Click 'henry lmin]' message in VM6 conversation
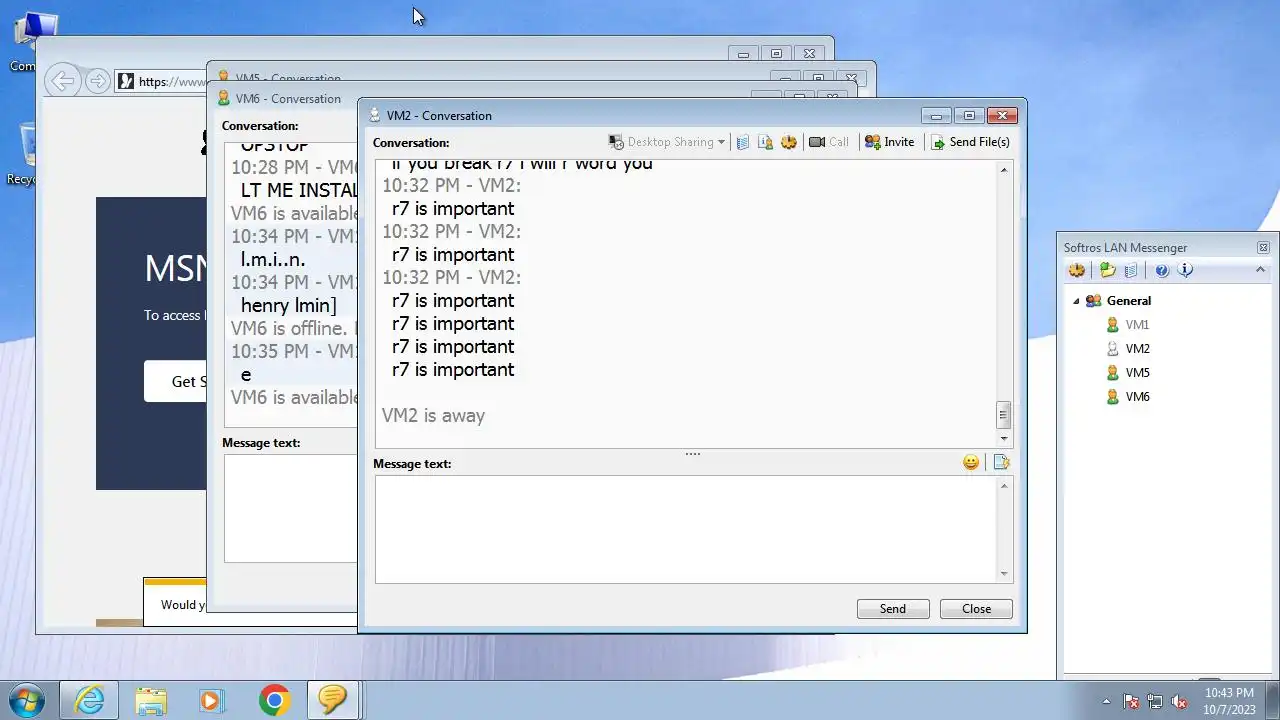The image size is (1280, 720). [289, 305]
